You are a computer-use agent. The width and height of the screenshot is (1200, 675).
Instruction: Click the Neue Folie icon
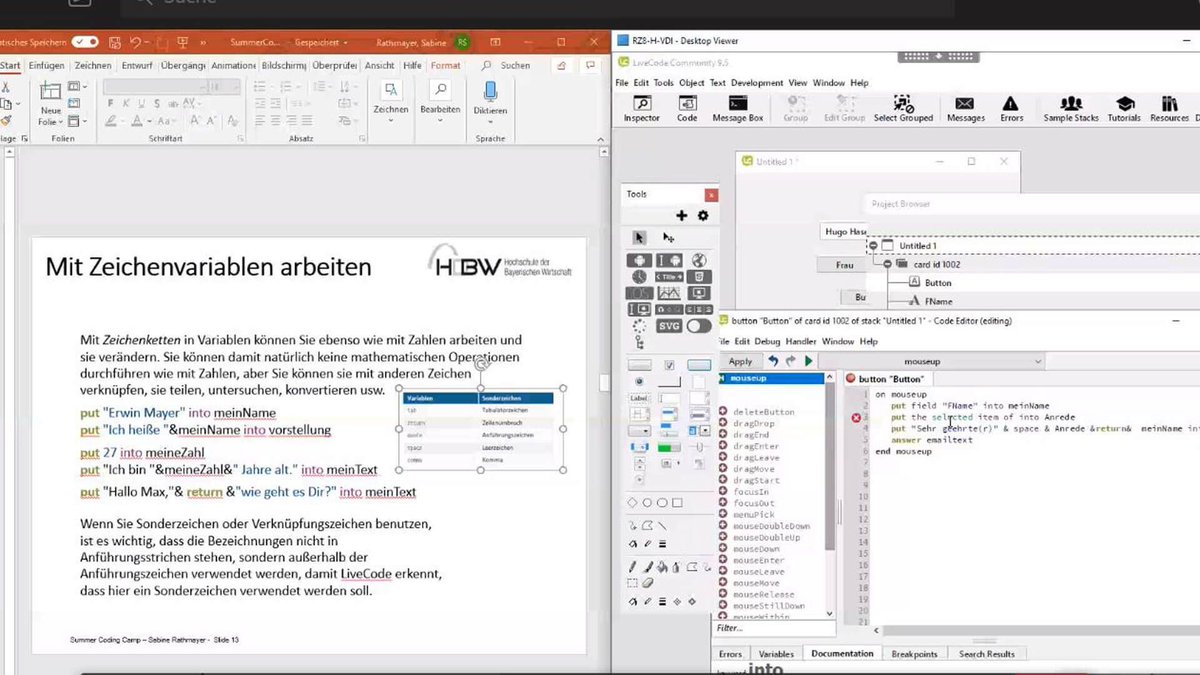tap(50, 91)
